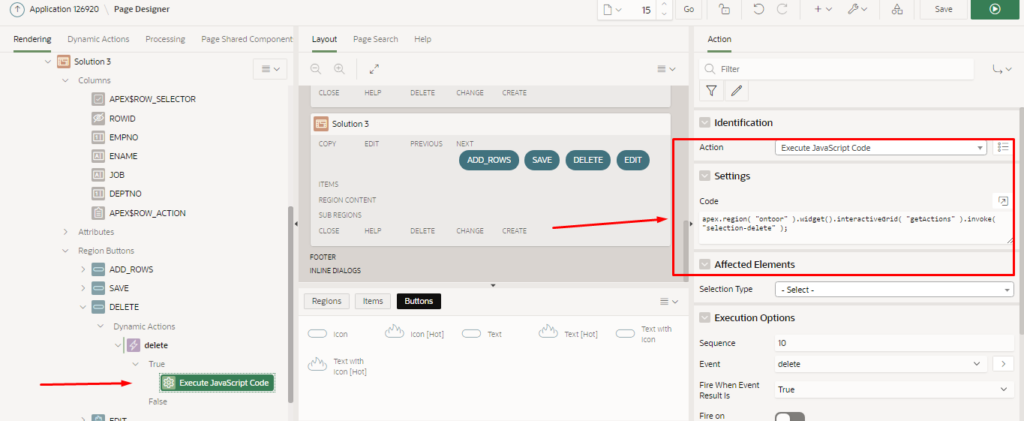The height and width of the screenshot is (421, 1024).
Task: Click the Run page play button
Action: point(994,9)
